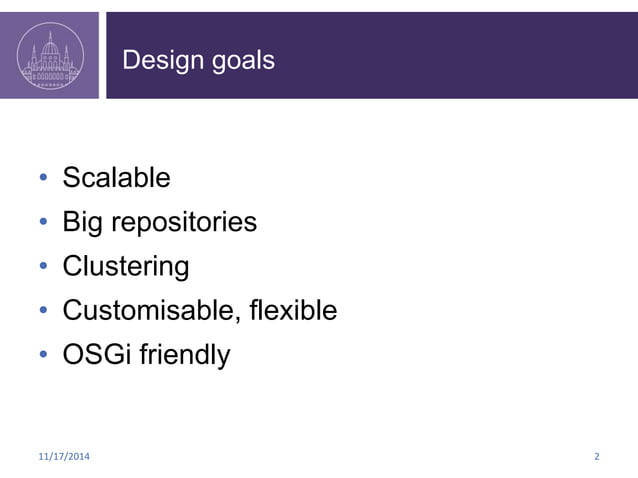Screen dimensions: 638x478
Task: Click the slide number 2
Action: point(597,456)
